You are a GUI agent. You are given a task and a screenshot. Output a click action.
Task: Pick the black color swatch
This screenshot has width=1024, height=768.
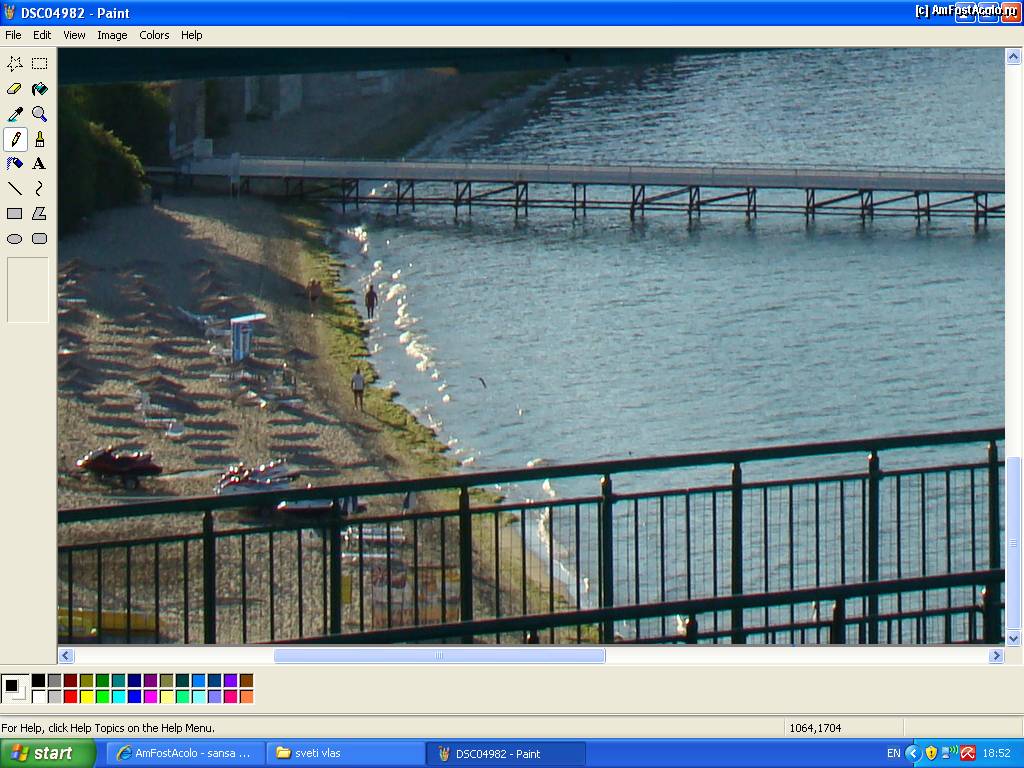39,681
